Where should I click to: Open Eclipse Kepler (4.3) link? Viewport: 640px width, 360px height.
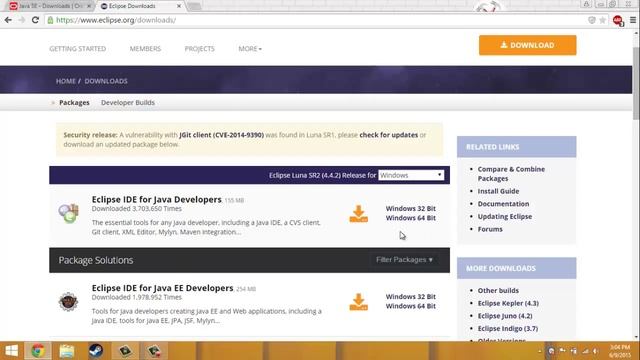click(x=508, y=303)
